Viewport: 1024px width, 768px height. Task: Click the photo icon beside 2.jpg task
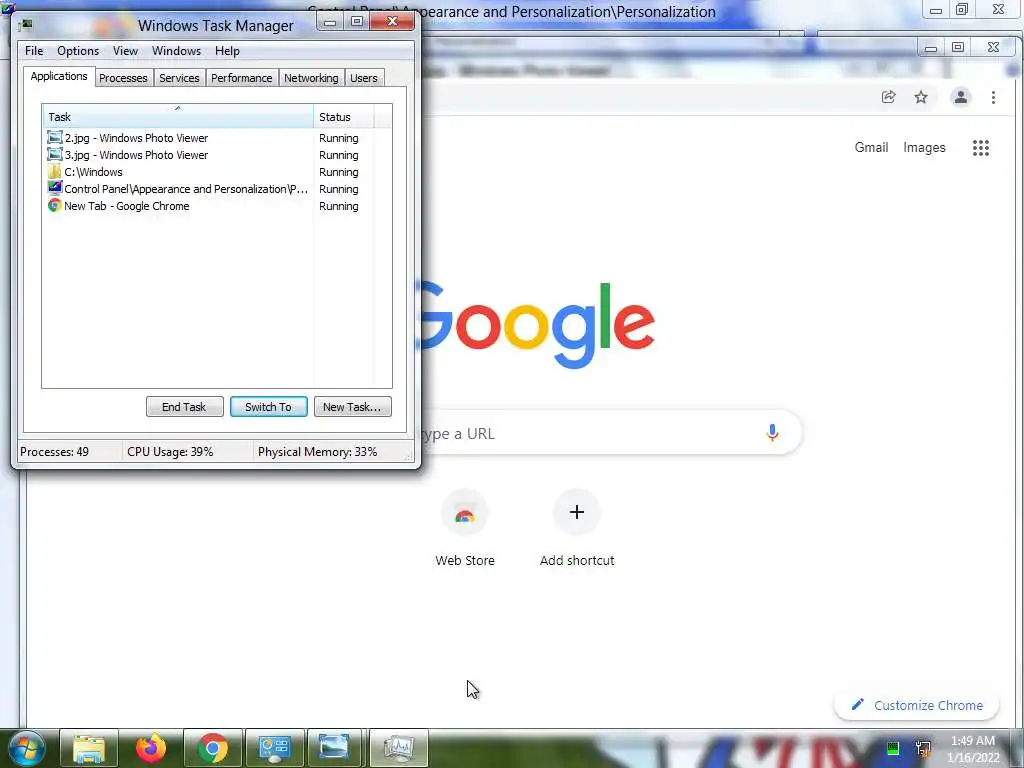pyautogui.click(x=55, y=138)
